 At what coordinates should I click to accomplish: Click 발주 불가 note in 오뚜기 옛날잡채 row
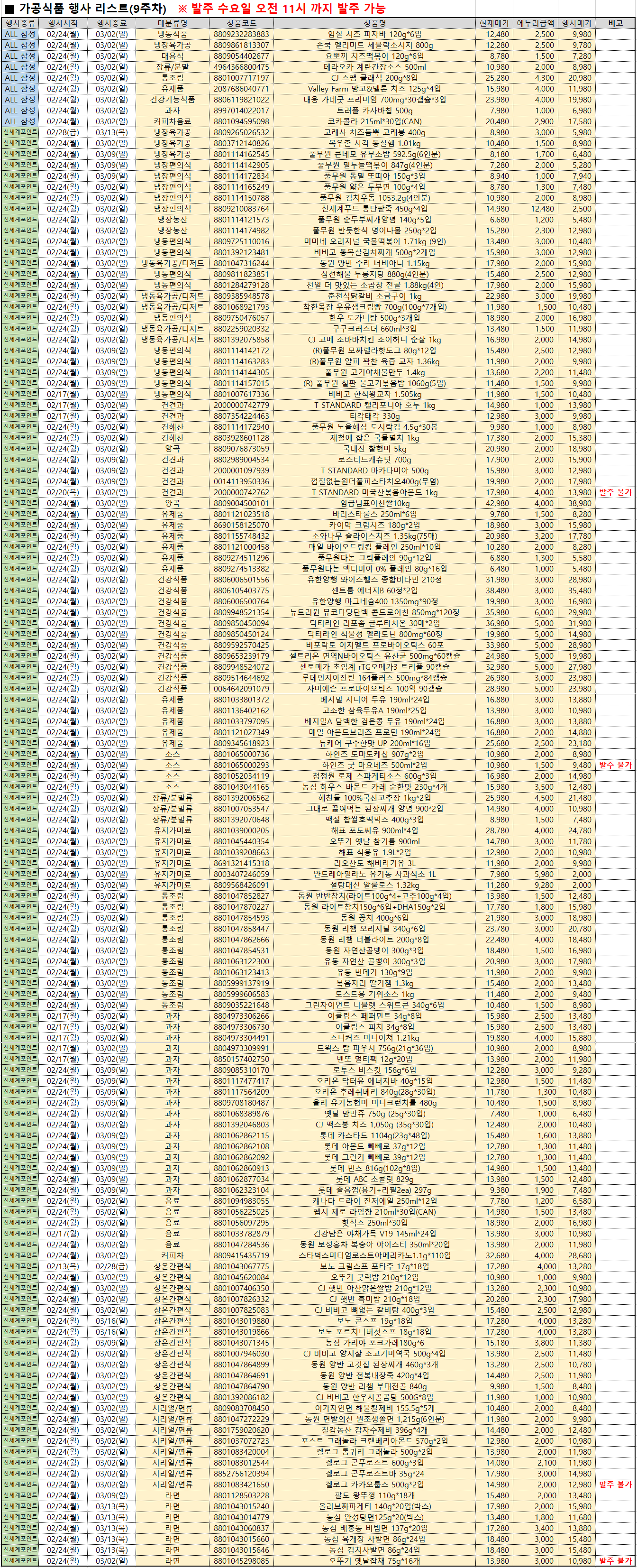coord(615,1561)
